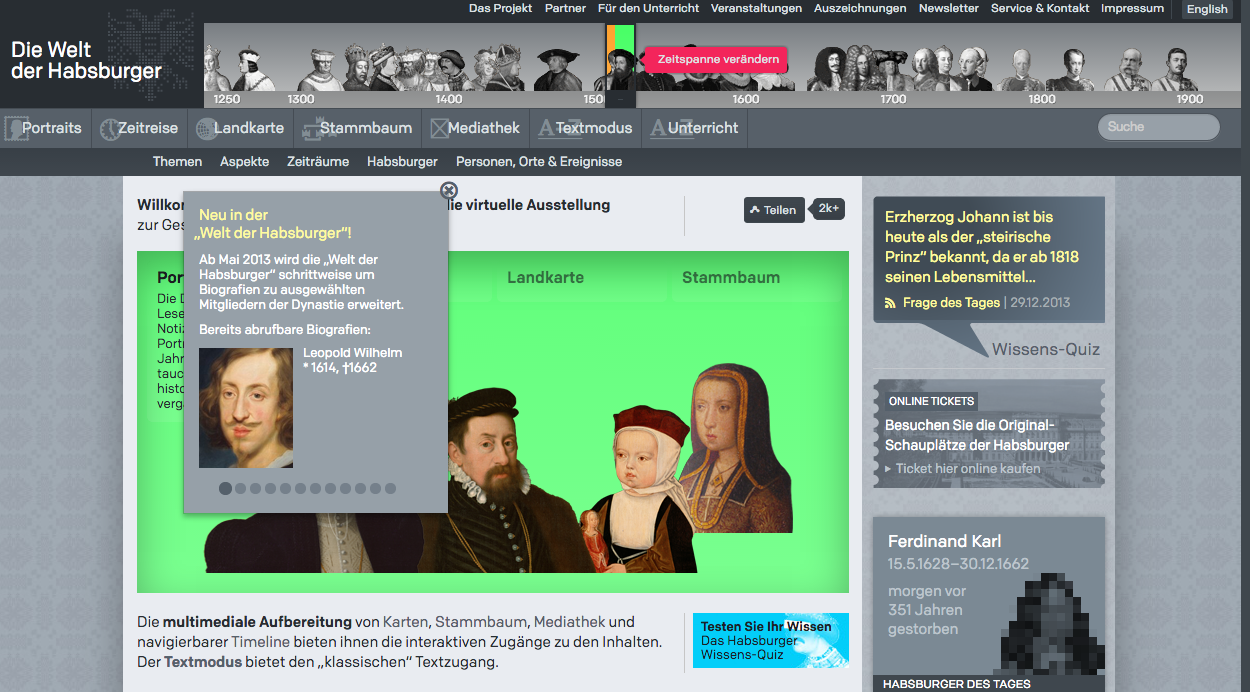
Task: Open Partner in top menu
Action: coord(565,8)
